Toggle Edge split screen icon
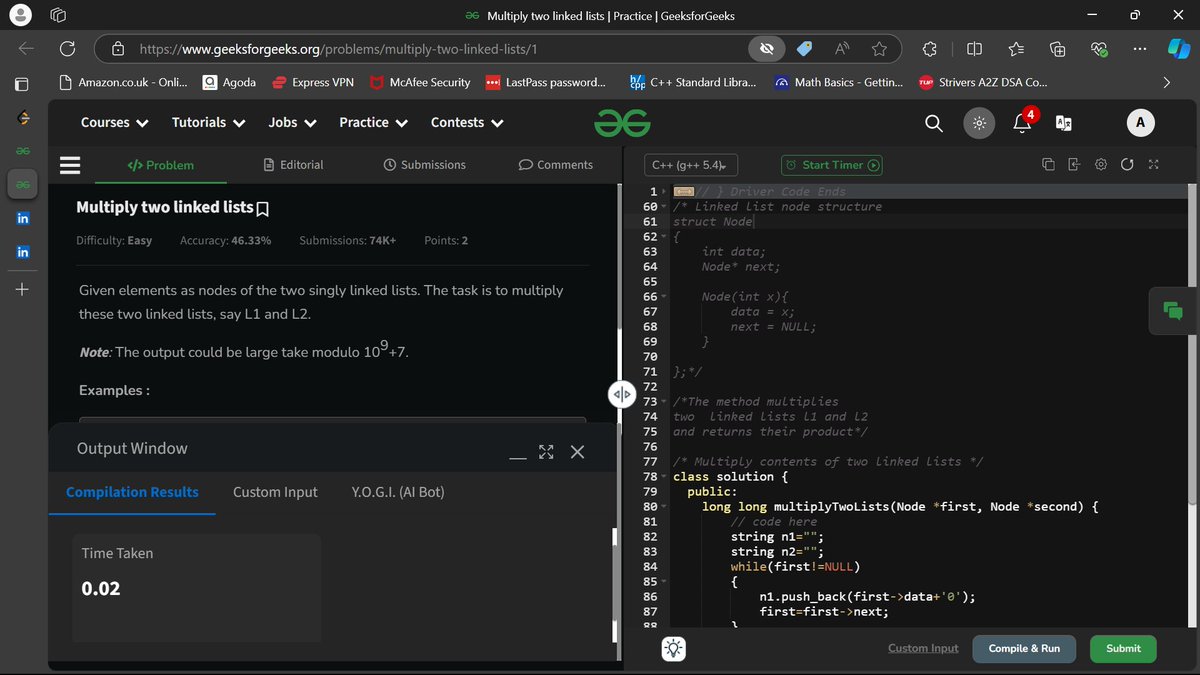 pos(975,48)
